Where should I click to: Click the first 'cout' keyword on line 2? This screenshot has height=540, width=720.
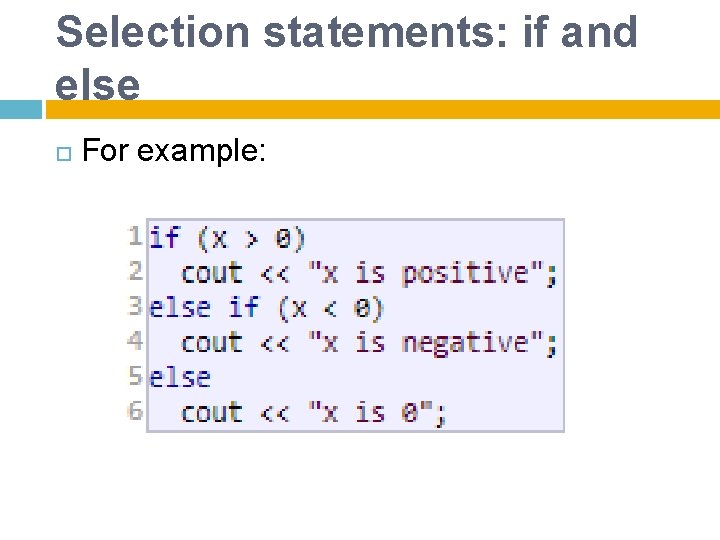[x=212, y=273]
